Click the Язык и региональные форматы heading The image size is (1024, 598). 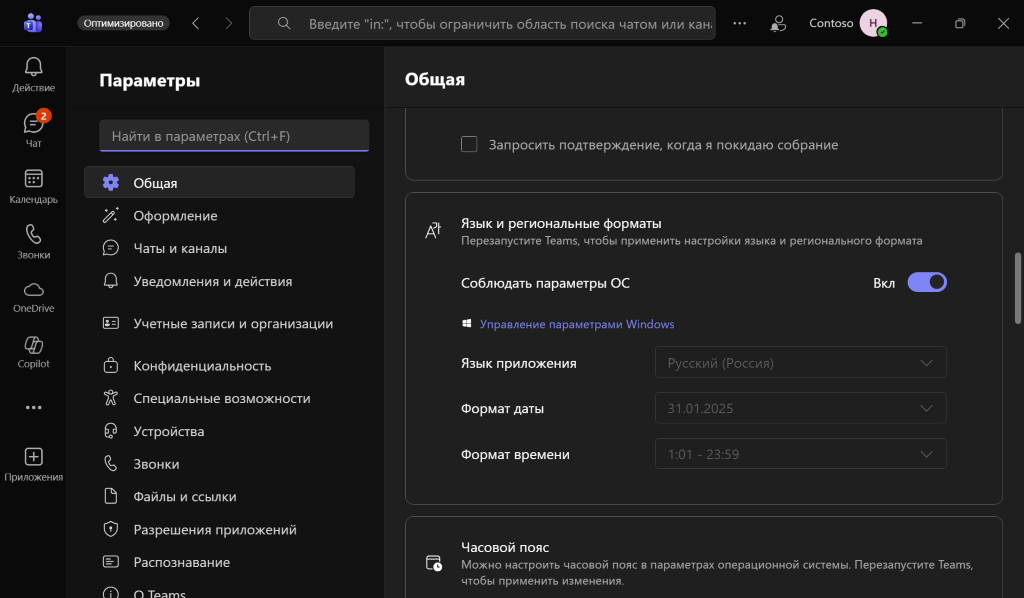coord(561,223)
